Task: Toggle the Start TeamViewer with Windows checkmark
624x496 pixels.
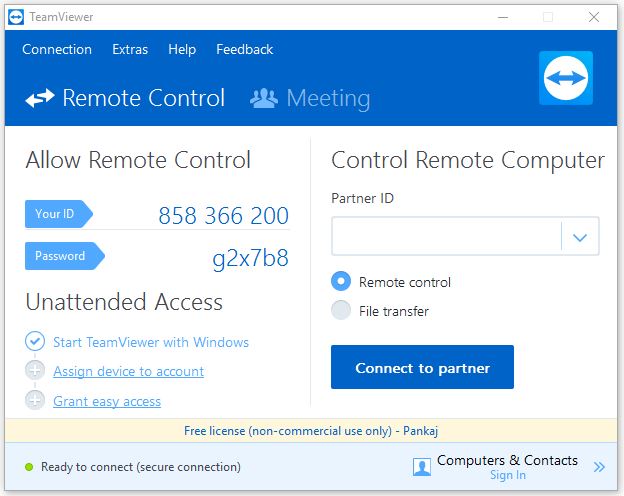Action: [35, 341]
